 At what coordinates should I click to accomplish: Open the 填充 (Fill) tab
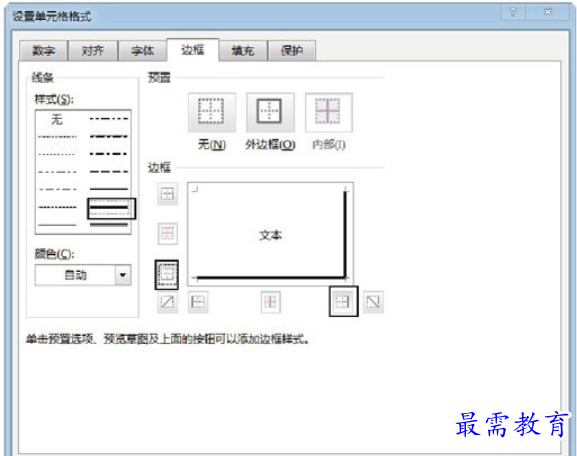(x=243, y=50)
